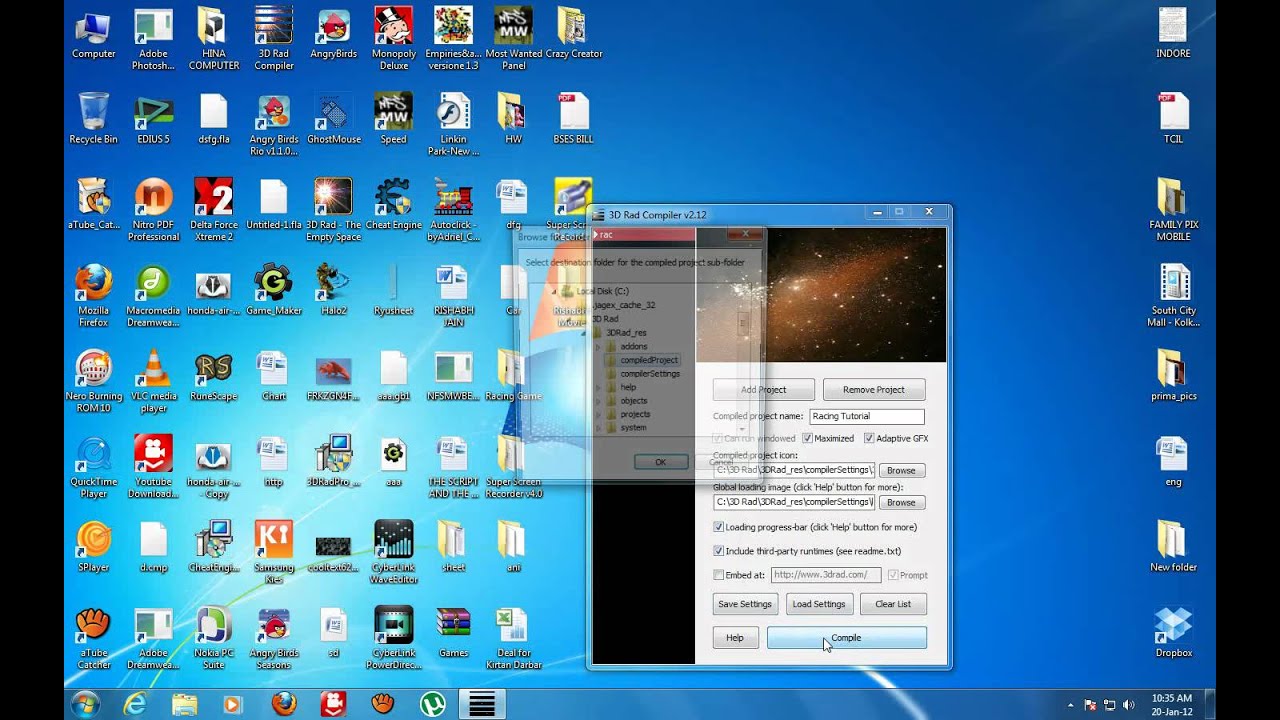Open the Recycle Bin
The image size is (1280, 720).
[94, 119]
